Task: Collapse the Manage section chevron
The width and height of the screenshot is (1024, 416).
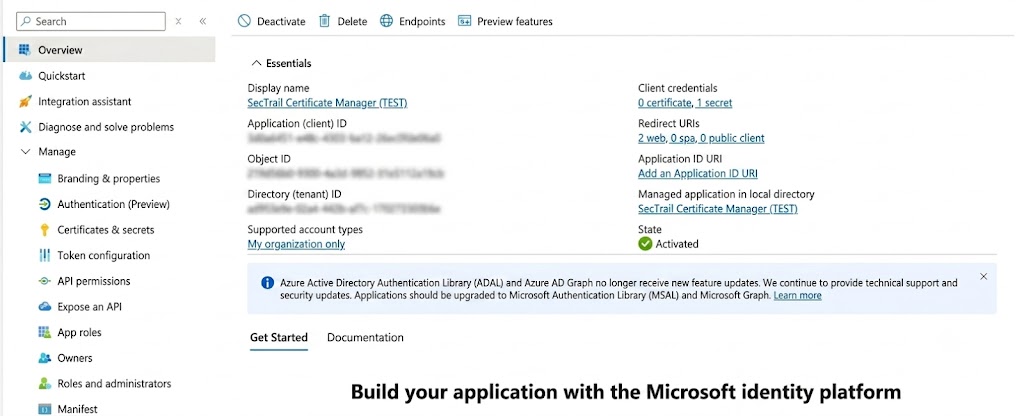Action: pyautogui.click(x=25, y=152)
